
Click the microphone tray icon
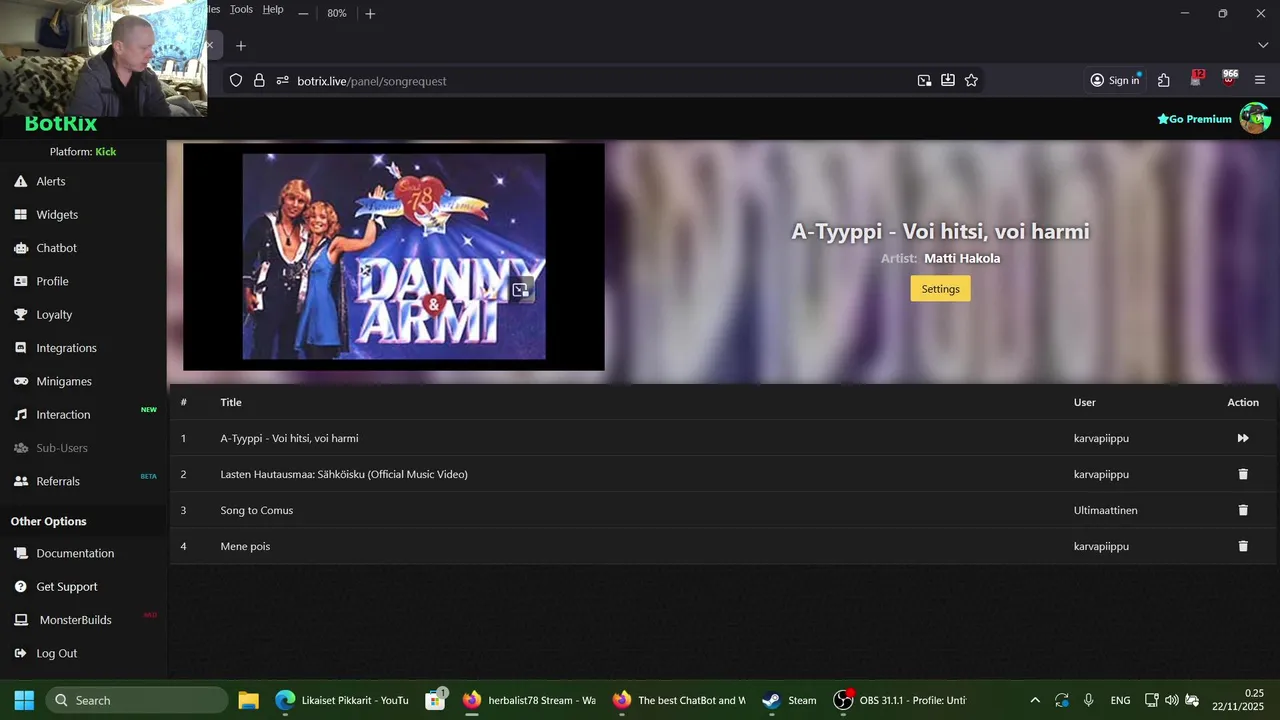tap(1089, 700)
